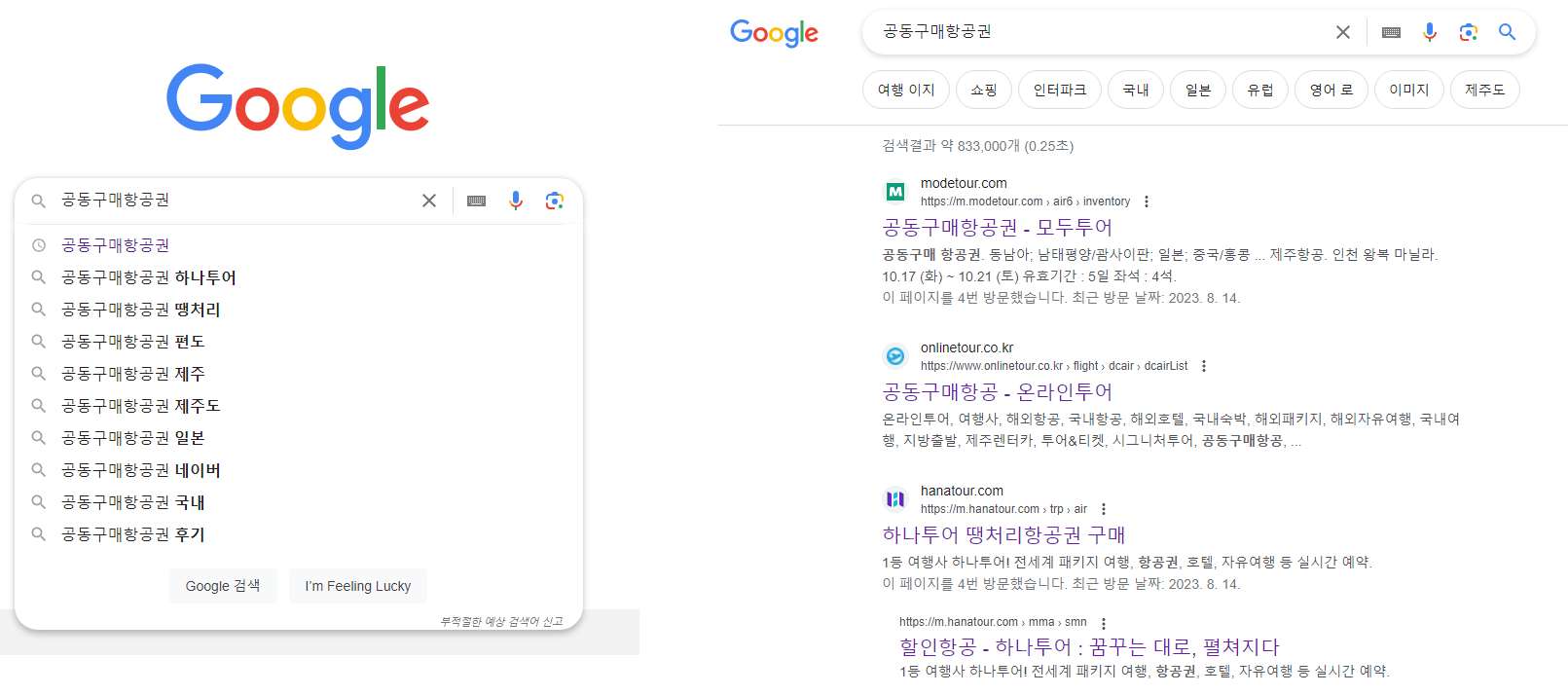Click the large Google logo on homepage
1568x695 pixels.
coord(298,106)
